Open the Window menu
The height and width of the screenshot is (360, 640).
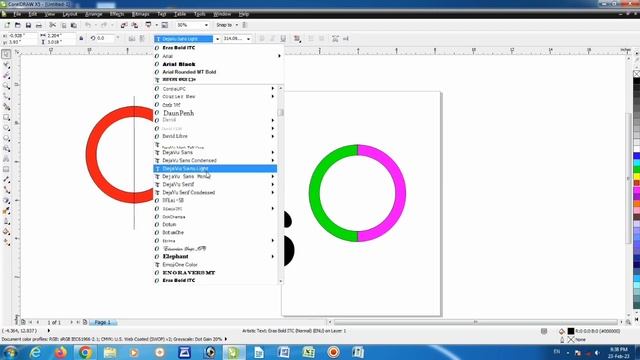[222, 14]
